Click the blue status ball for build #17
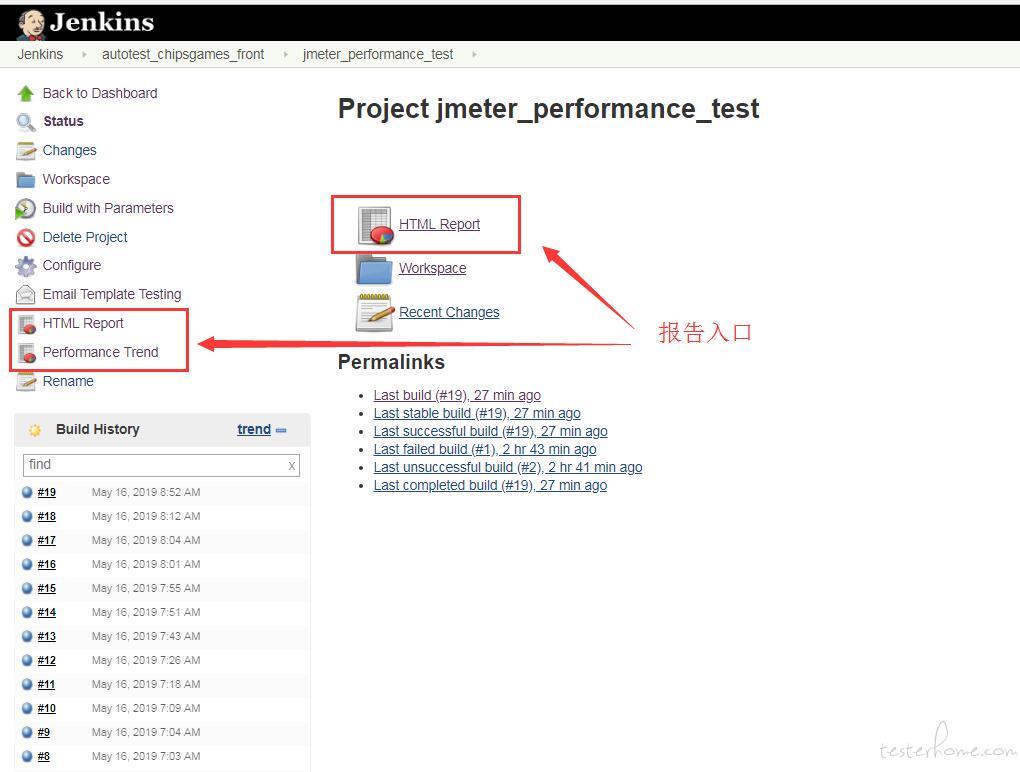The width and height of the screenshot is (1020, 772). 27,540
